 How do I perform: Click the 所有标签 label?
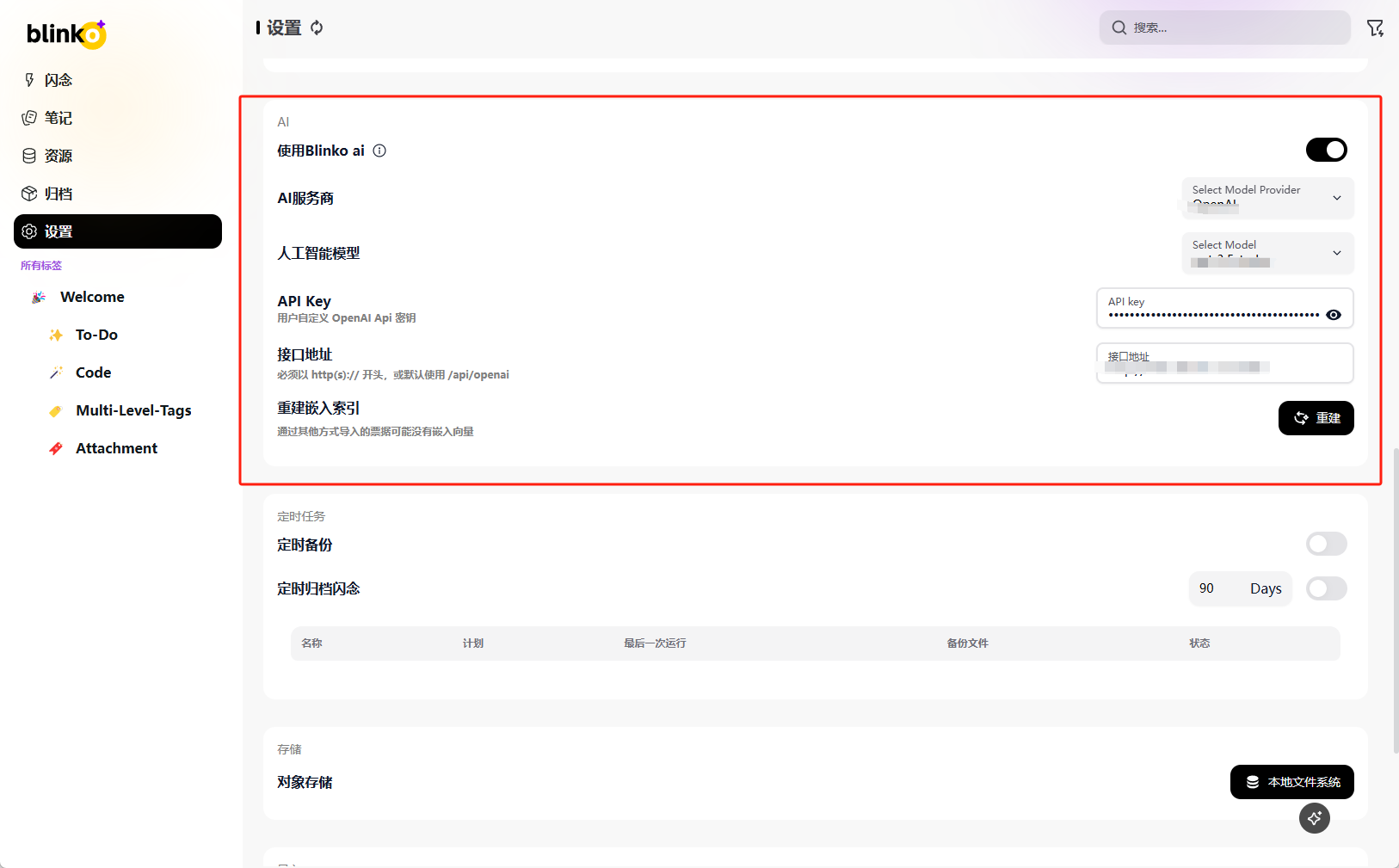pos(41,266)
